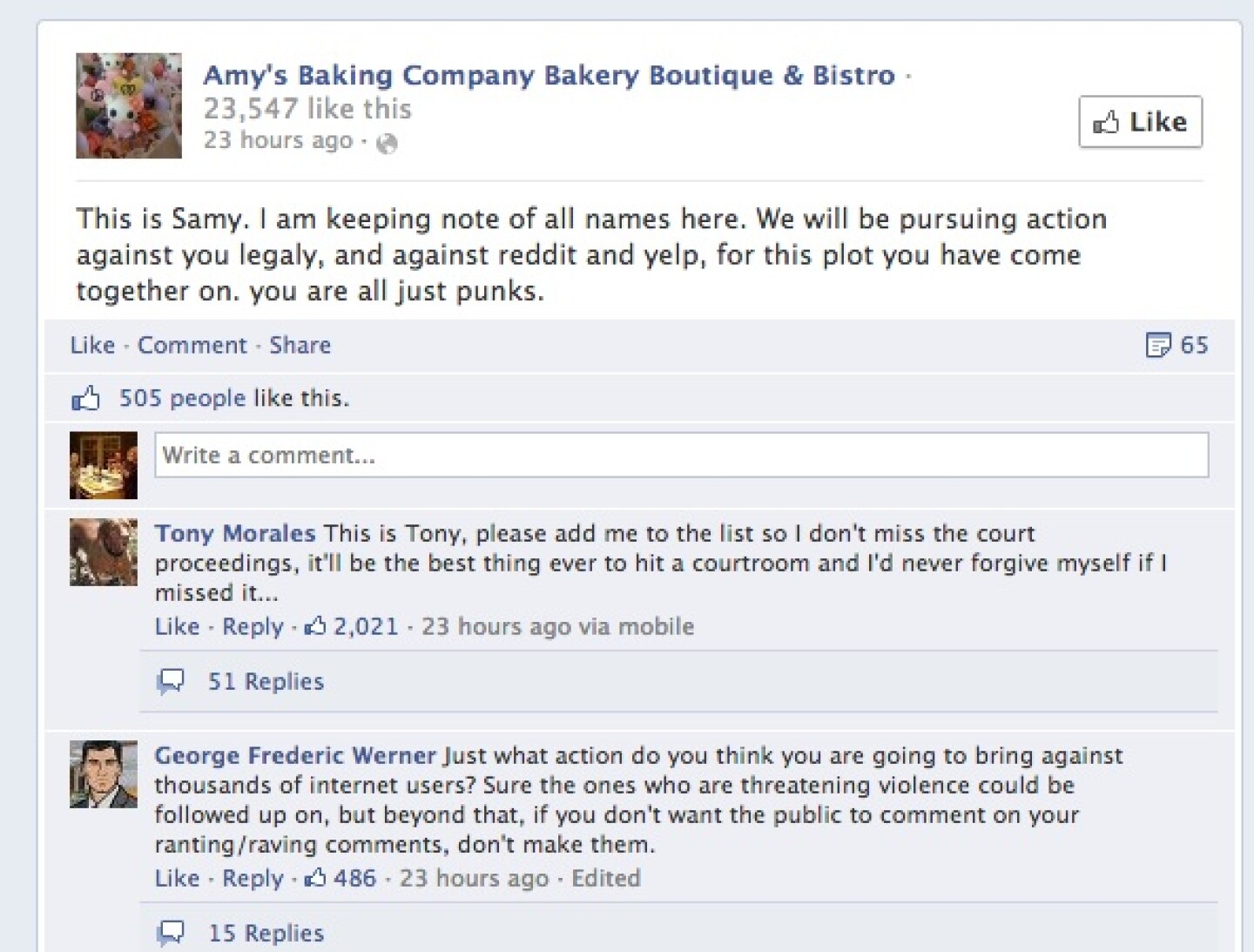The height and width of the screenshot is (952, 1254).
Task: Focus the Write a comment field
Action: coord(682,455)
